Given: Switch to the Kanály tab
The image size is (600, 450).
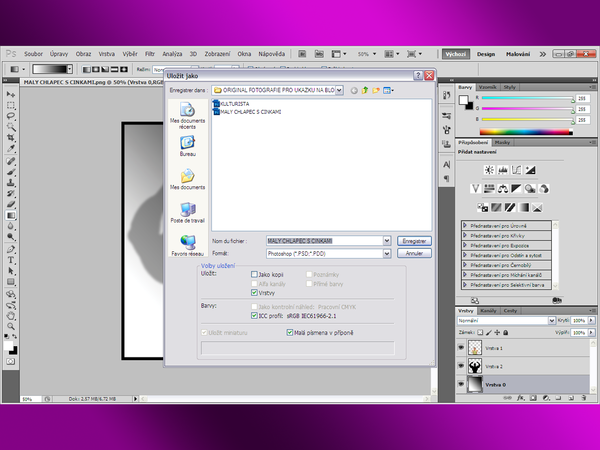Looking at the screenshot, I should coord(489,311).
